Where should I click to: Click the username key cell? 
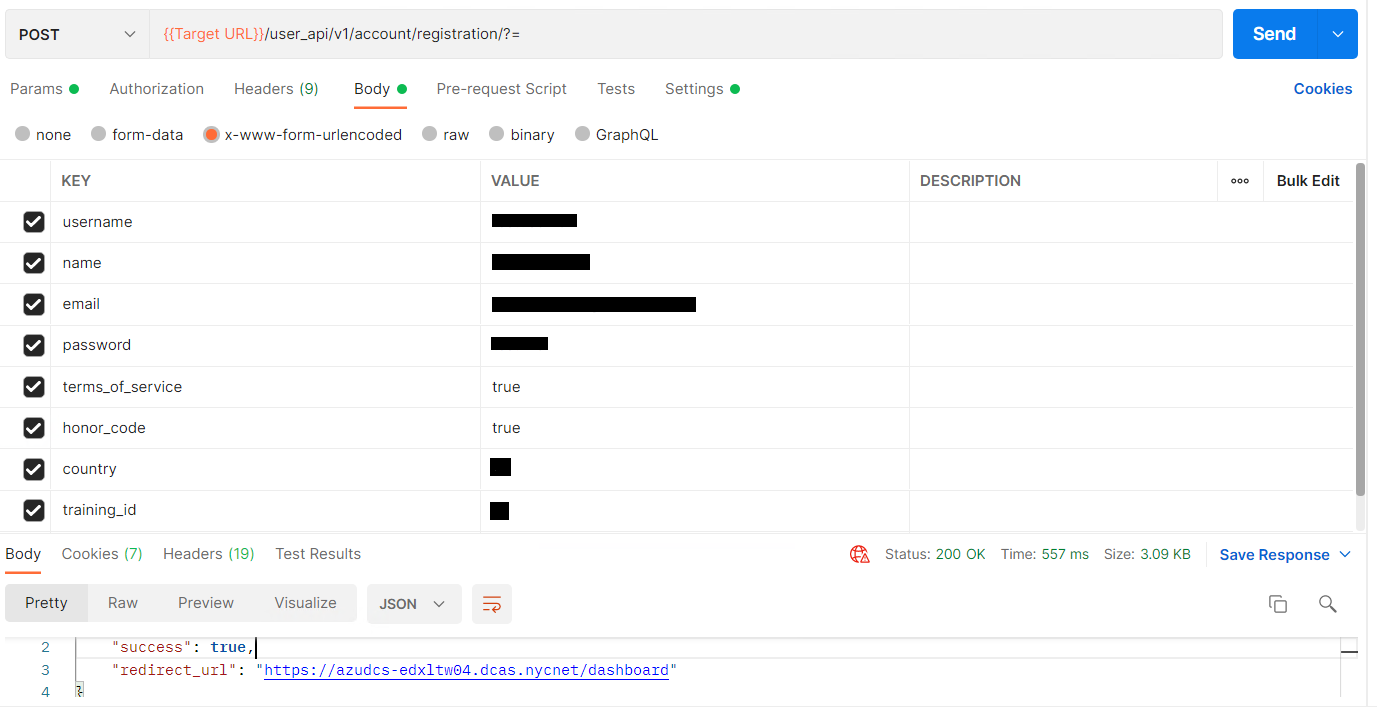point(265,222)
